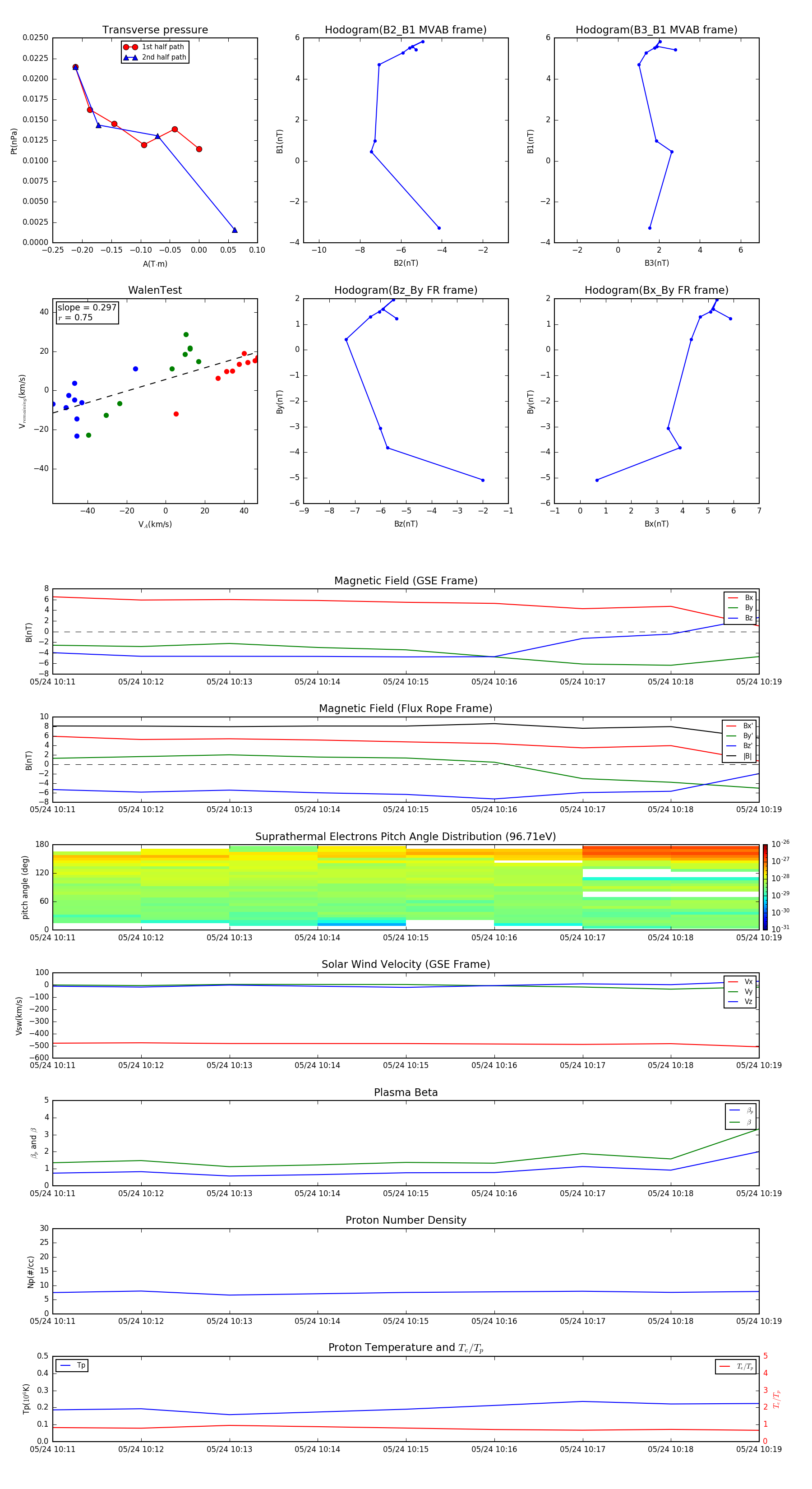
Task: Click the 'Vx' entry in velocity legend
Action: [x=741, y=982]
